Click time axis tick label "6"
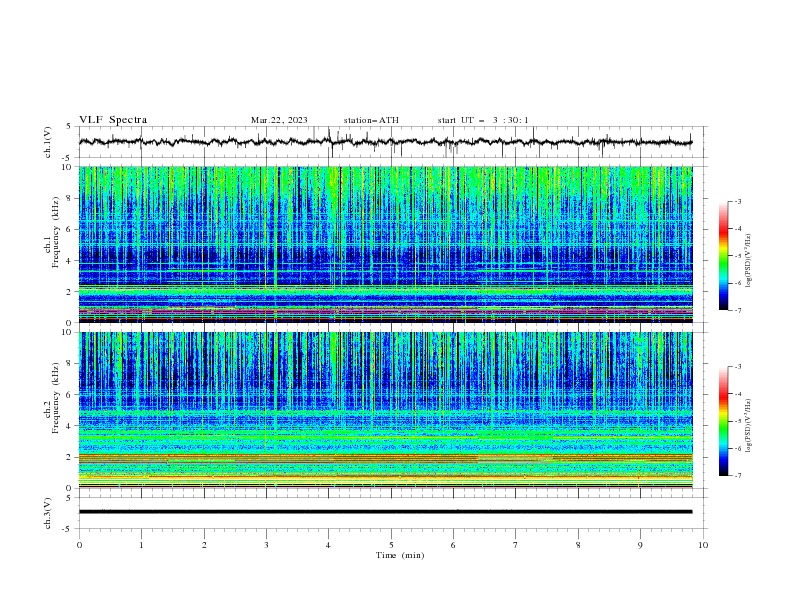Image resolution: width=792 pixels, height=612 pixels. tap(453, 545)
